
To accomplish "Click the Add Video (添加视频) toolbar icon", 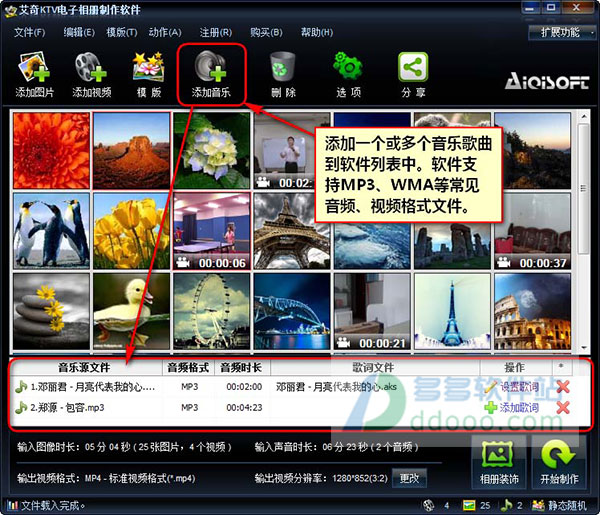I will (x=91, y=68).
